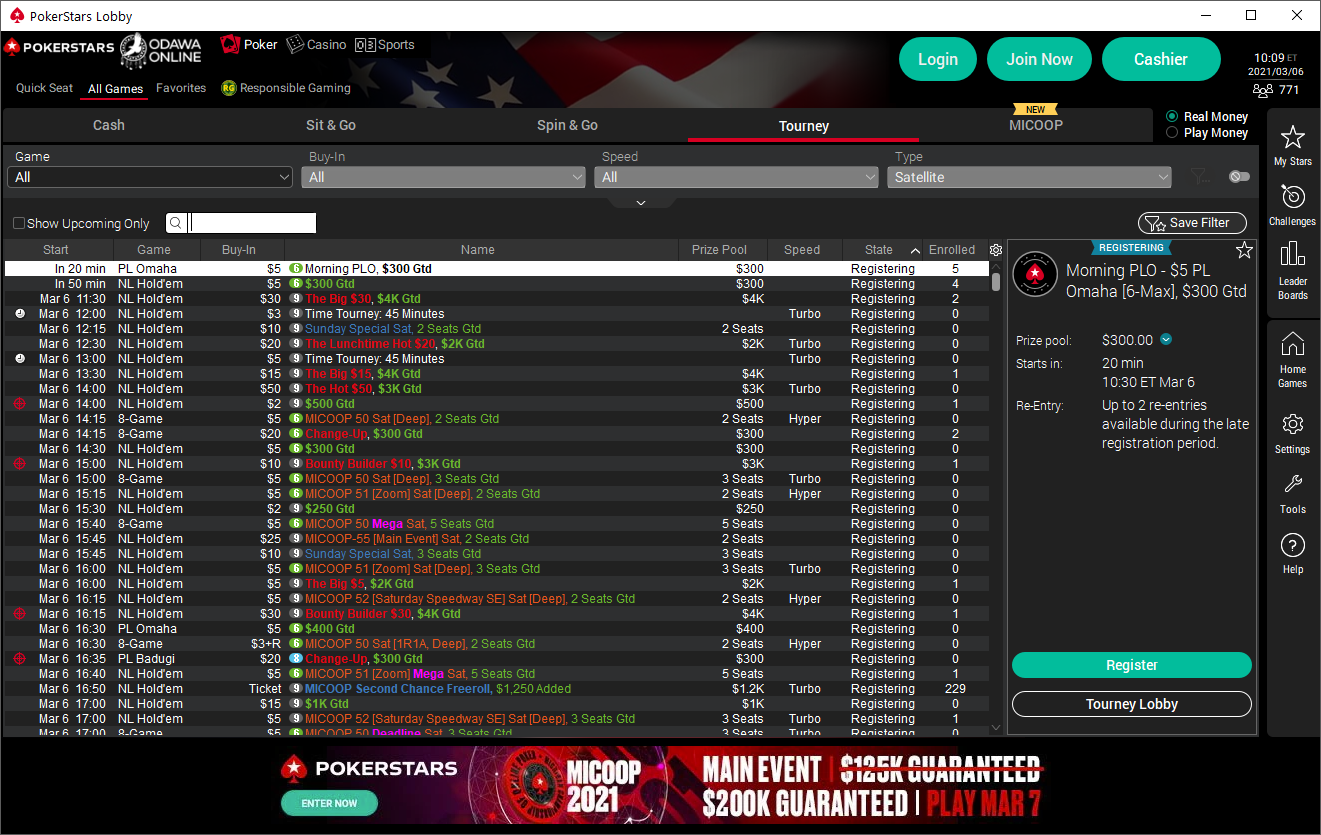Click the Register button

pyautogui.click(x=1132, y=665)
